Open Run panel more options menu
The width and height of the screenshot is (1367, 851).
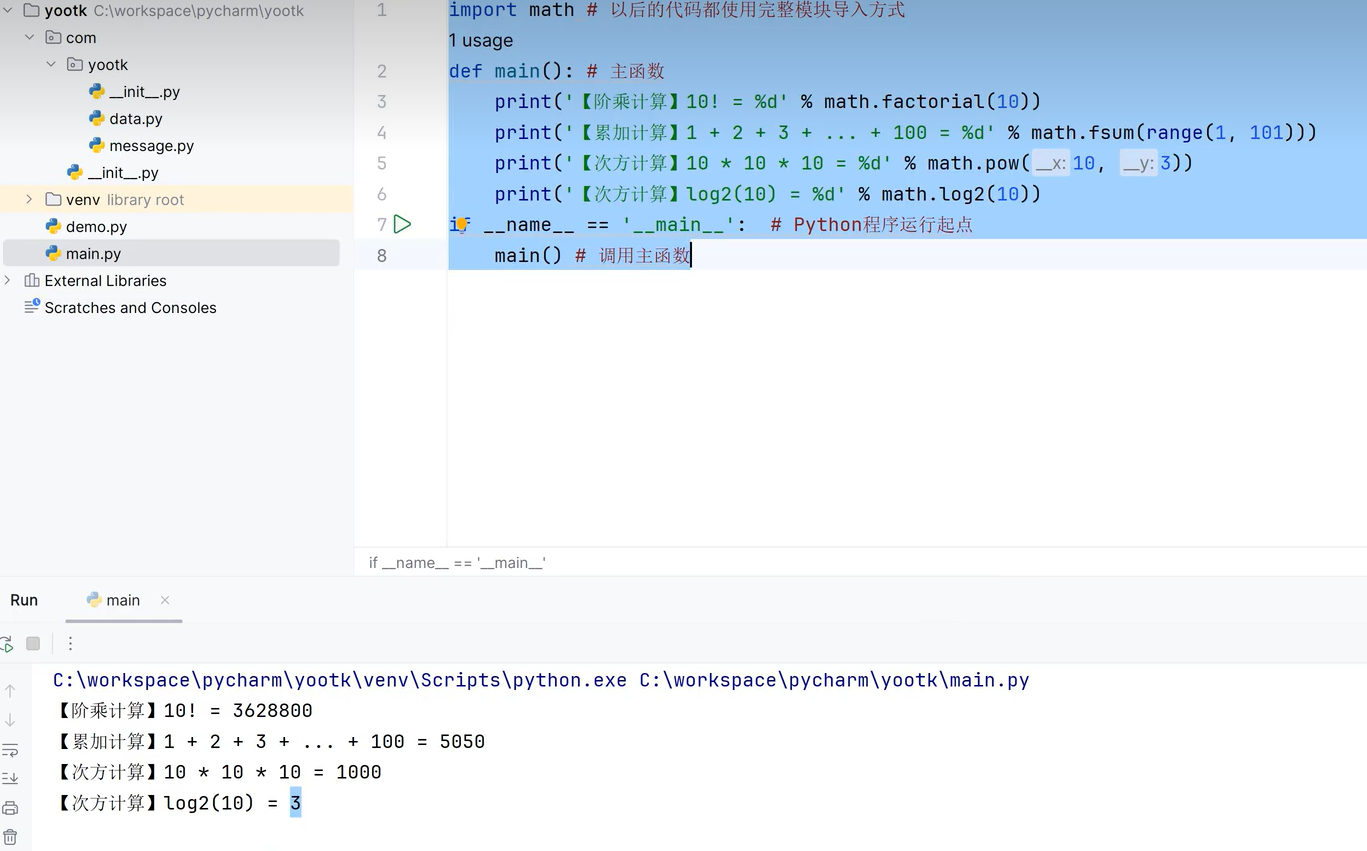click(x=70, y=644)
